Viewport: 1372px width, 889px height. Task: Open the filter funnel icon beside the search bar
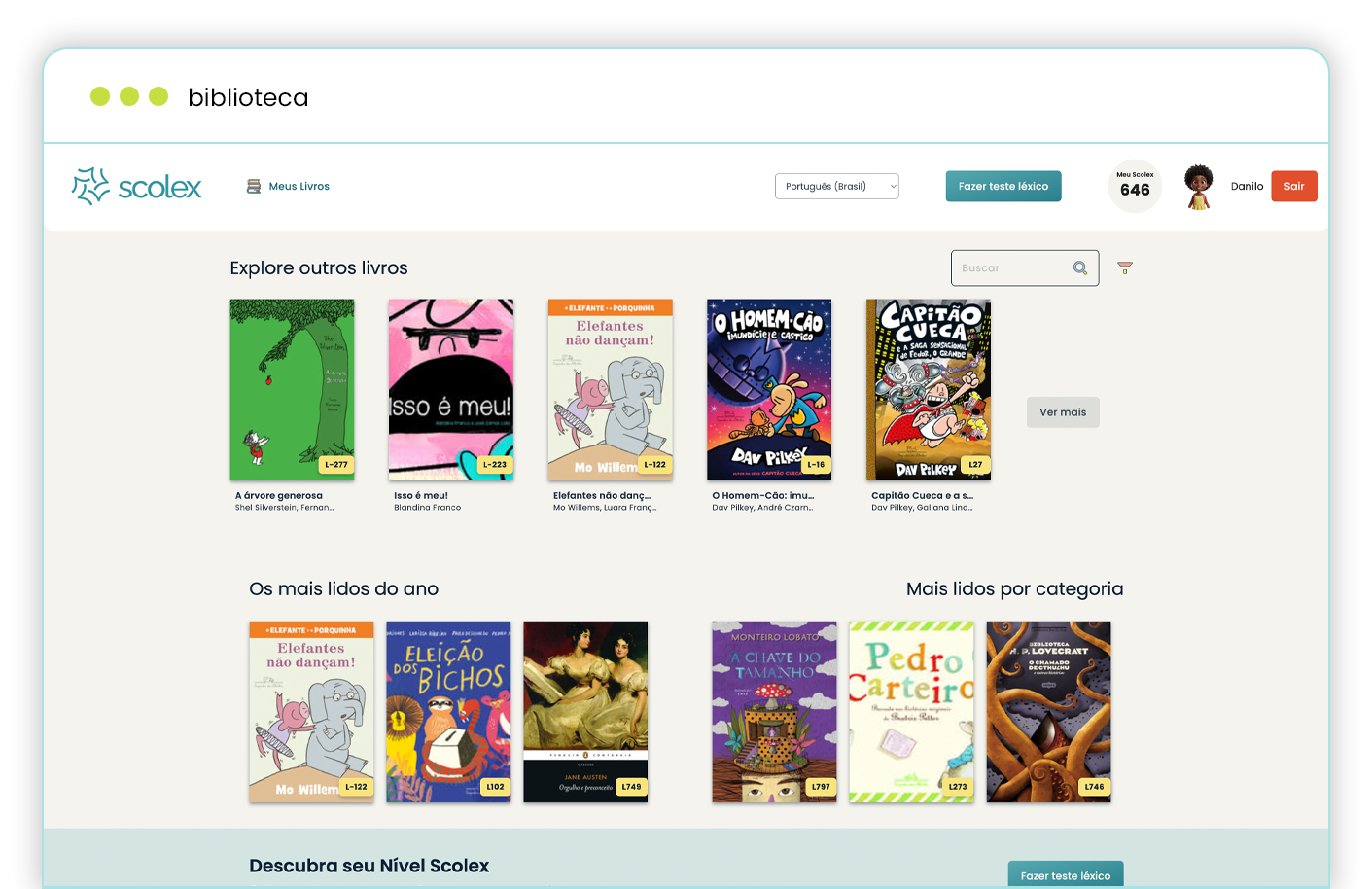pyautogui.click(x=1124, y=267)
